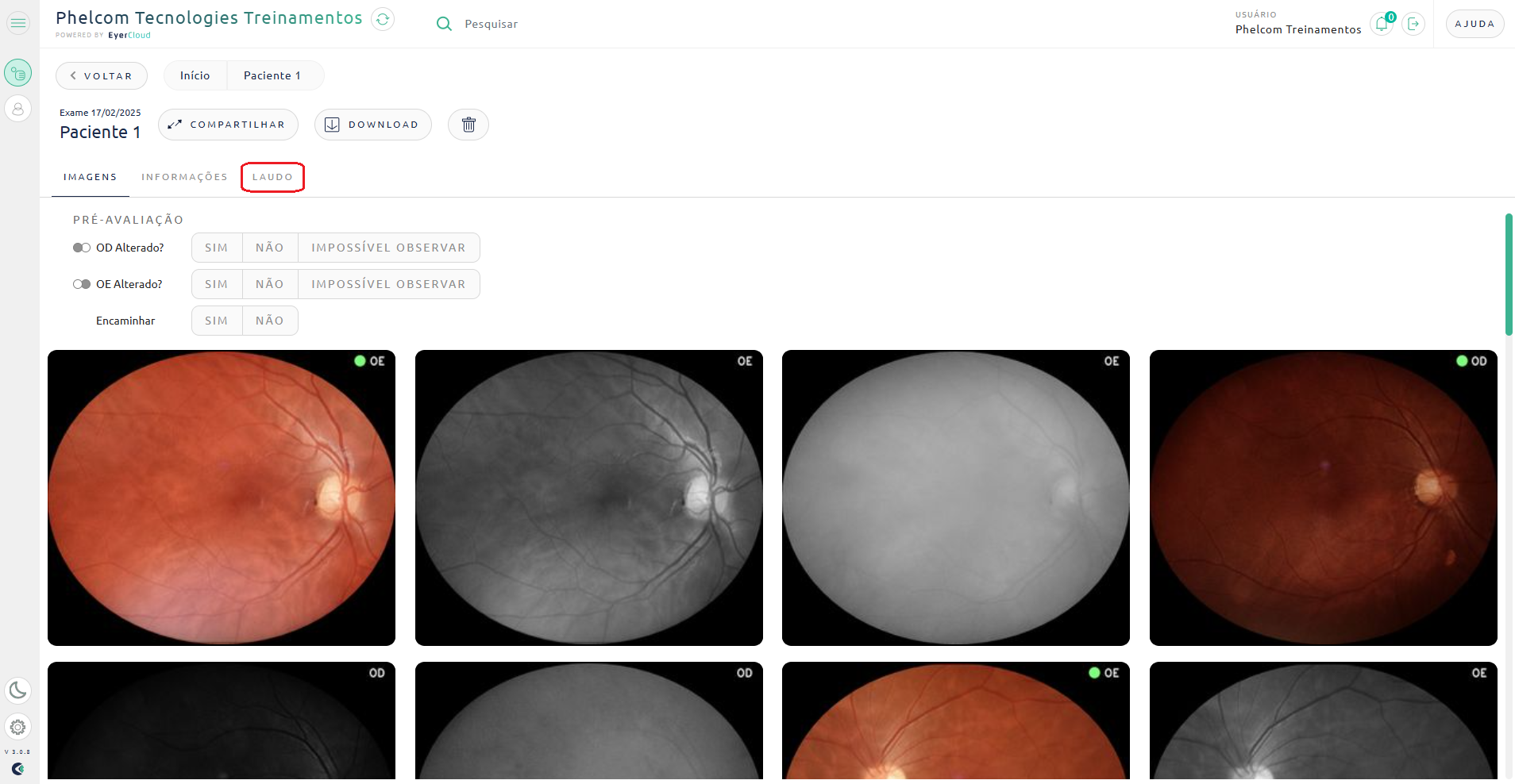Open the color OE image in second row

956,721
